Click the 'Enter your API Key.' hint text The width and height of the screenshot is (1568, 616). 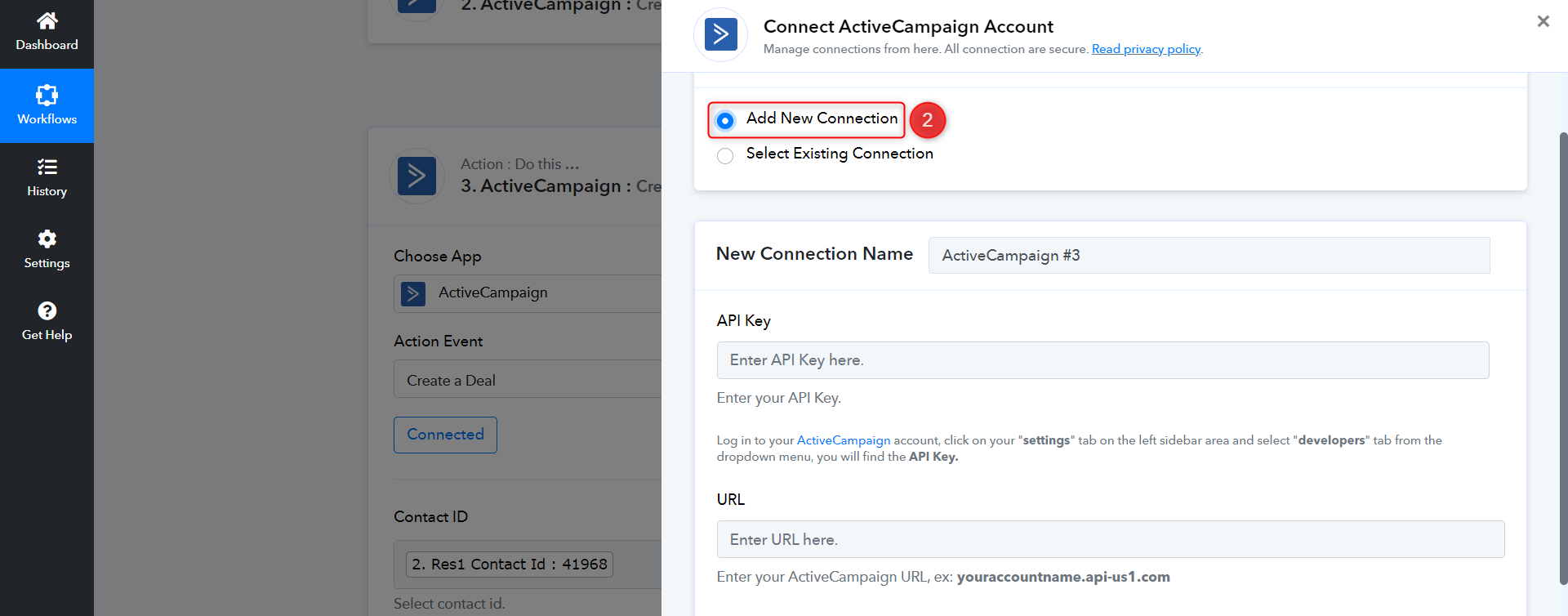pos(779,398)
